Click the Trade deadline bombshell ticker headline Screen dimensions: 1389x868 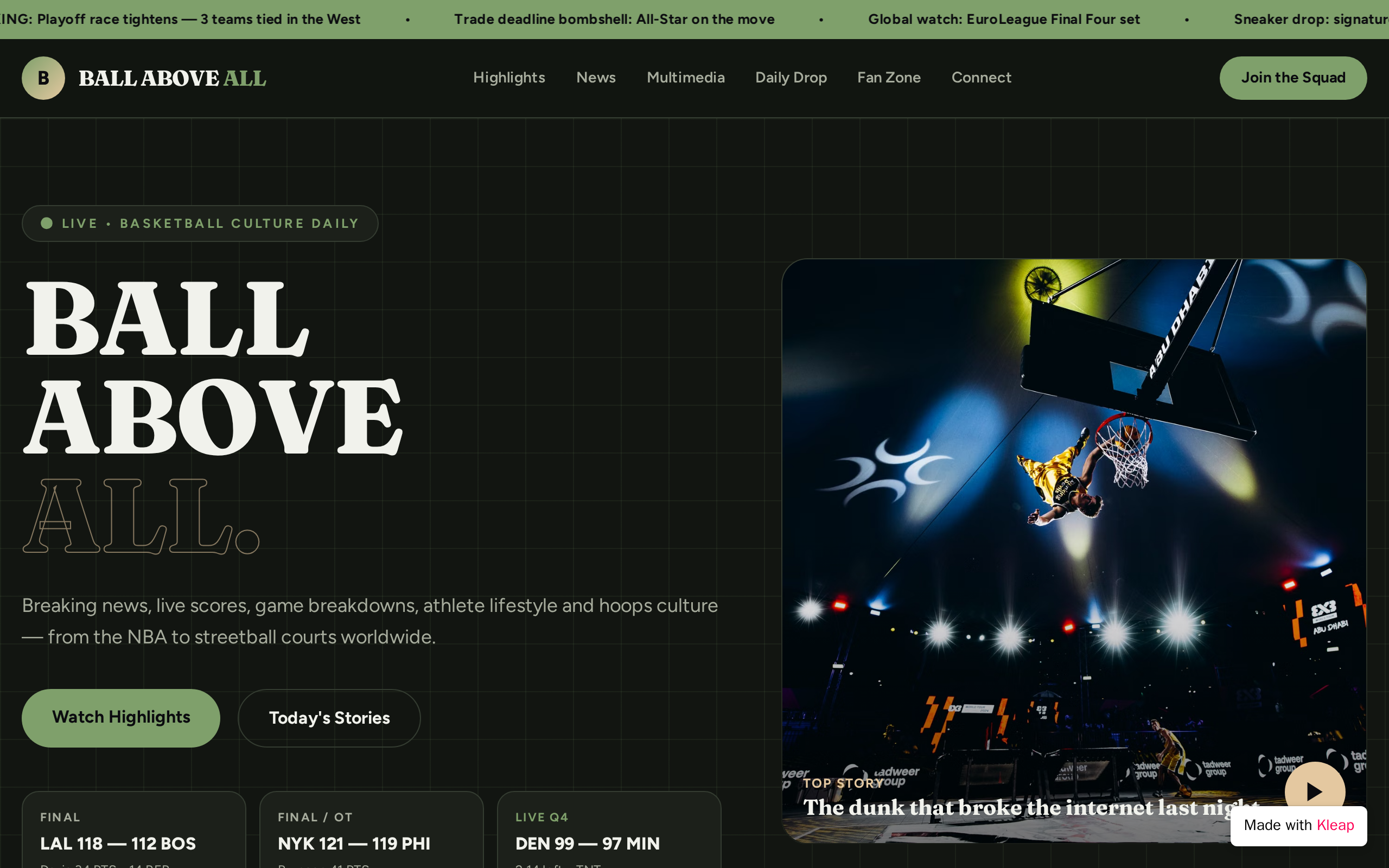tap(614, 20)
